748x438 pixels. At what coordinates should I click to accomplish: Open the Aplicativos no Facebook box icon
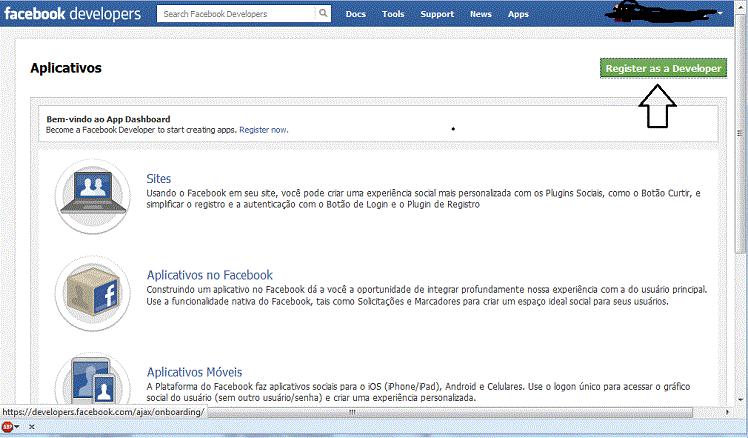tap(93, 293)
